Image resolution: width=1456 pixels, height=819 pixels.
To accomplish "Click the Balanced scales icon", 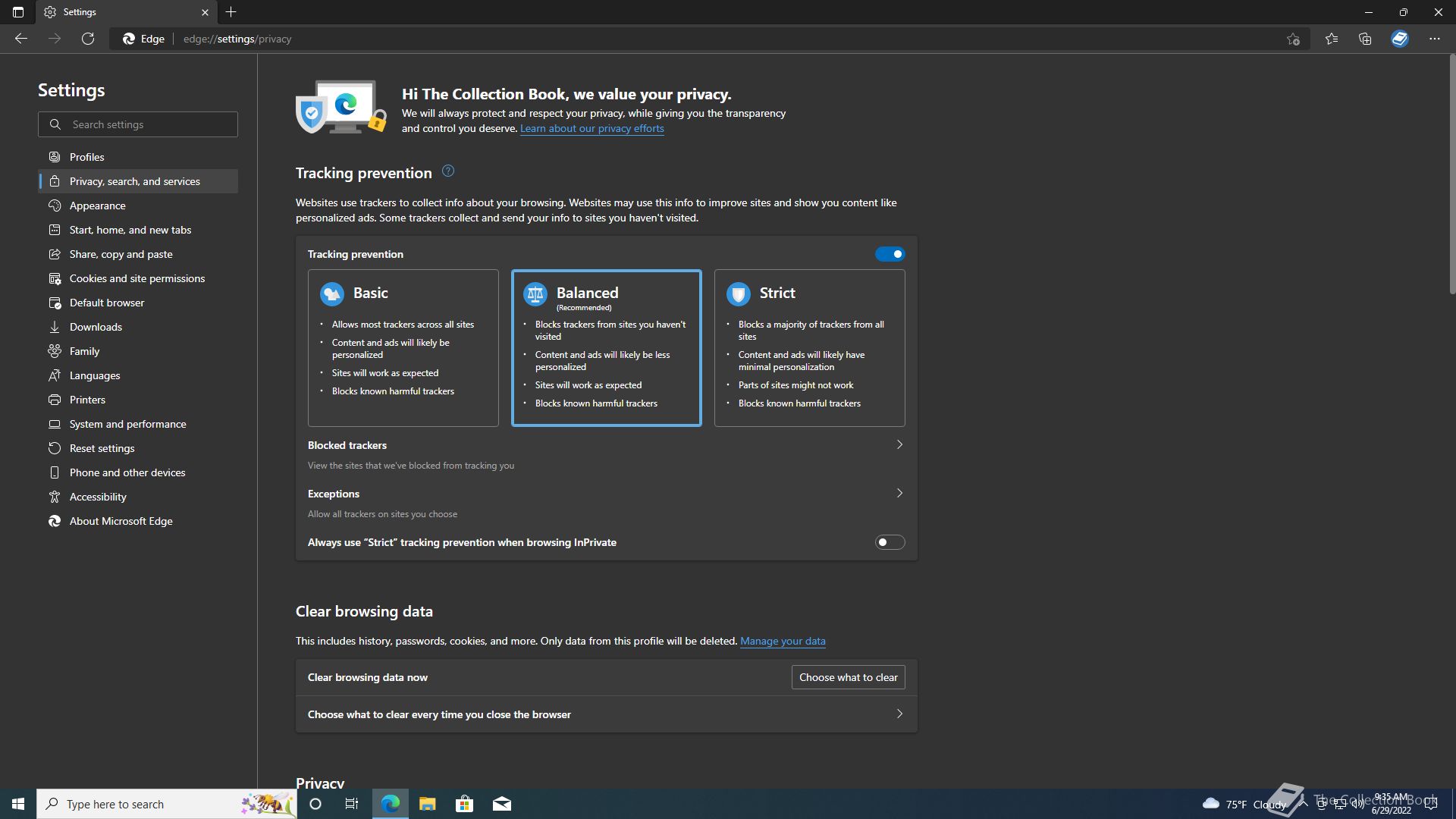I will 535,293.
